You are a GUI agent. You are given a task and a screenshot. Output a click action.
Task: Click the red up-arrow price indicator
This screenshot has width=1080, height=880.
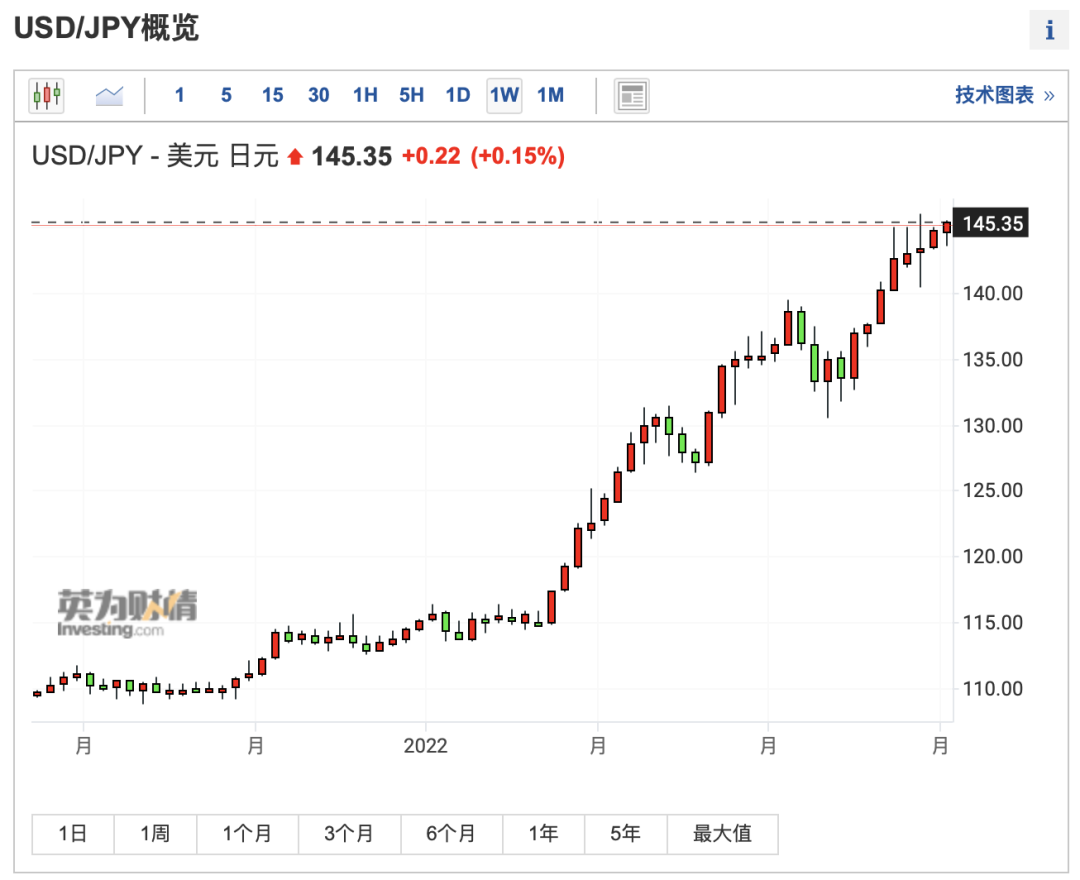click(x=295, y=157)
